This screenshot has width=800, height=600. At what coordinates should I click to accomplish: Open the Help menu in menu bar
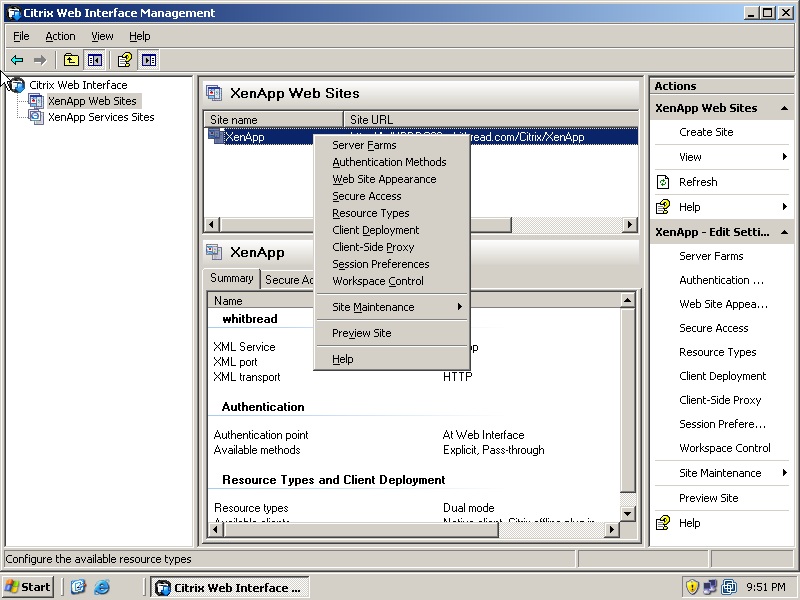click(139, 36)
